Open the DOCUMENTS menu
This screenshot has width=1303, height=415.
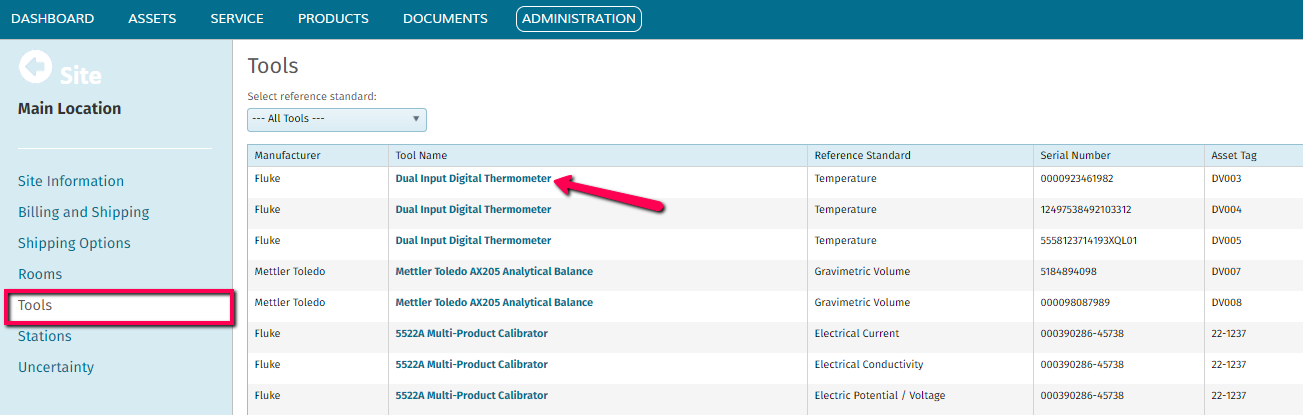point(445,19)
